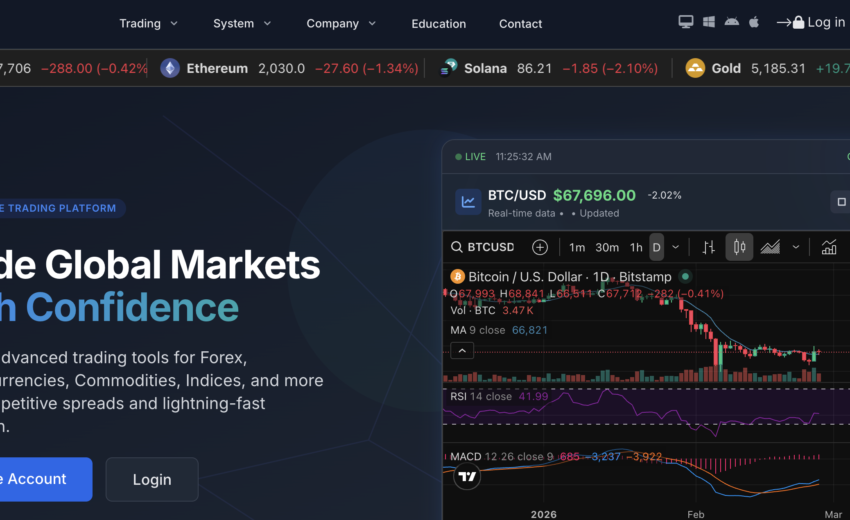Click the Ethereum ticker name

[217, 68]
